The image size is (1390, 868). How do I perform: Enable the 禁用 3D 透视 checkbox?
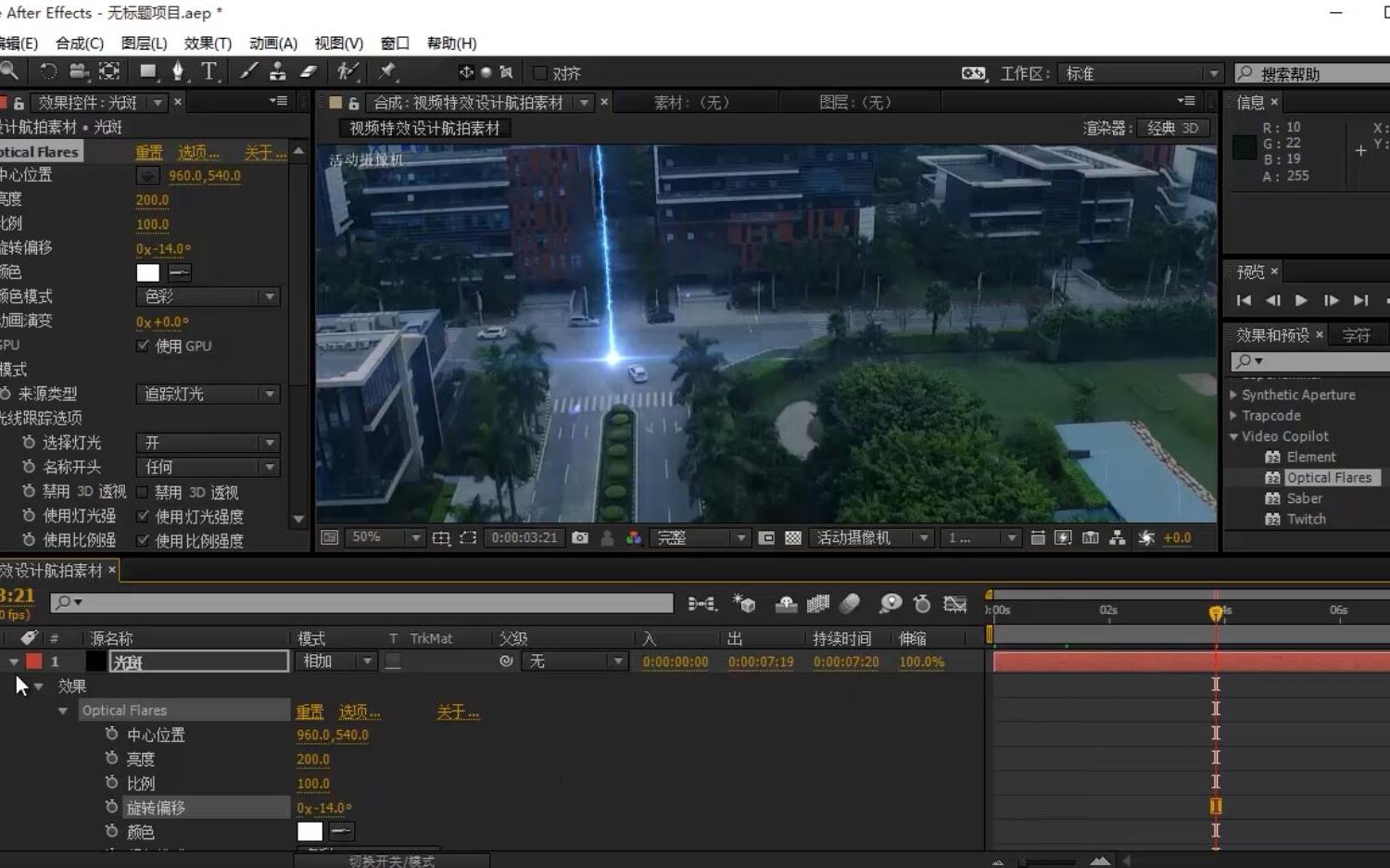pyautogui.click(x=143, y=492)
